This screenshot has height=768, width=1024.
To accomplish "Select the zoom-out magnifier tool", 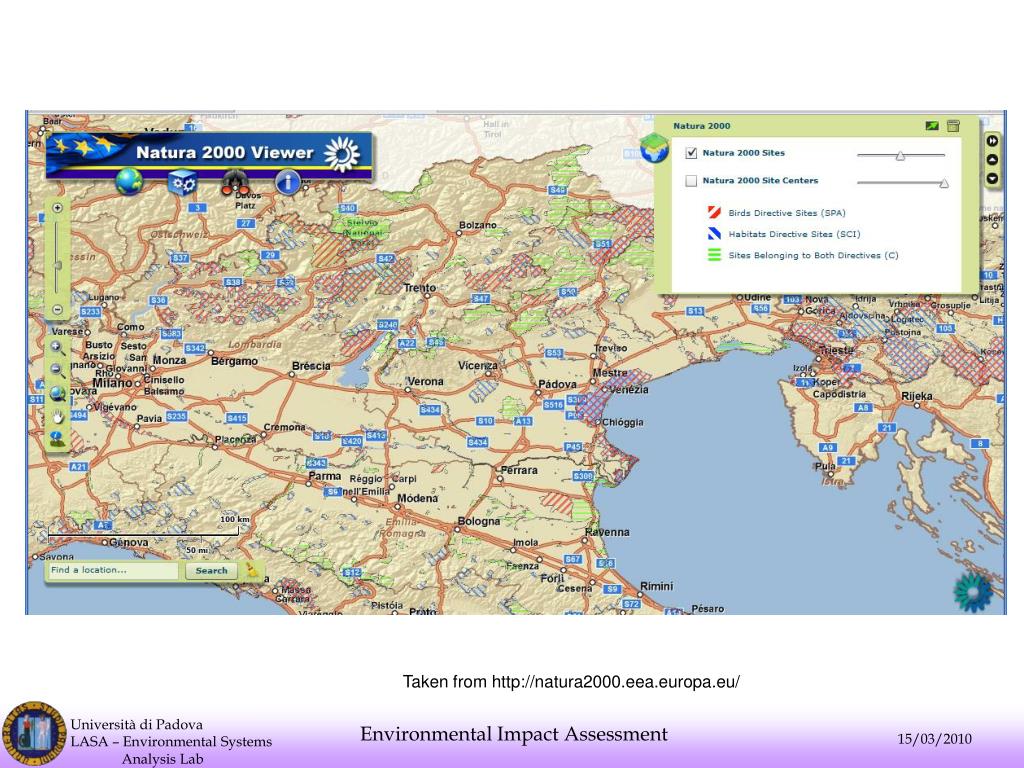I will tap(57, 370).
